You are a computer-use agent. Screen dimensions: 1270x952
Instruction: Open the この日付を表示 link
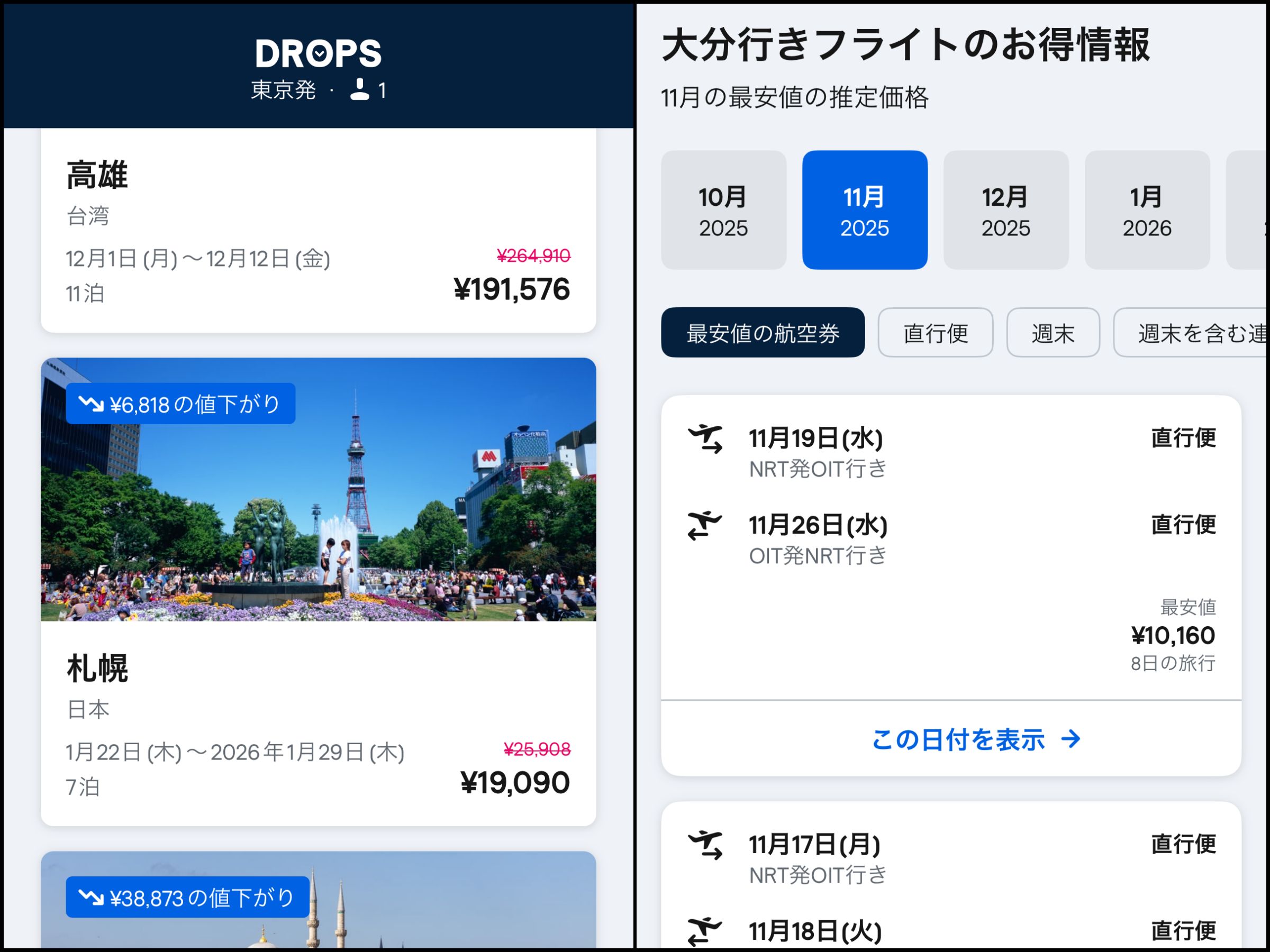(958, 739)
